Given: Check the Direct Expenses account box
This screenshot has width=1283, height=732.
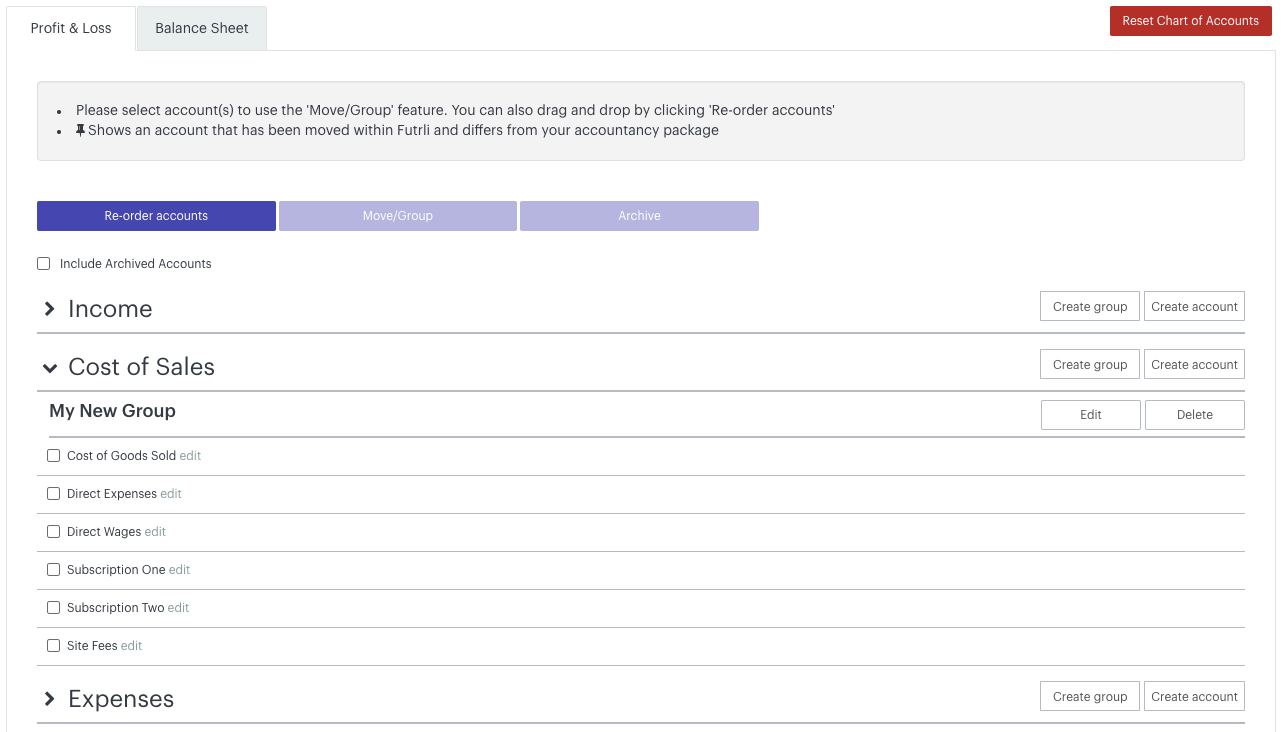Looking at the screenshot, I should tap(54, 494).
